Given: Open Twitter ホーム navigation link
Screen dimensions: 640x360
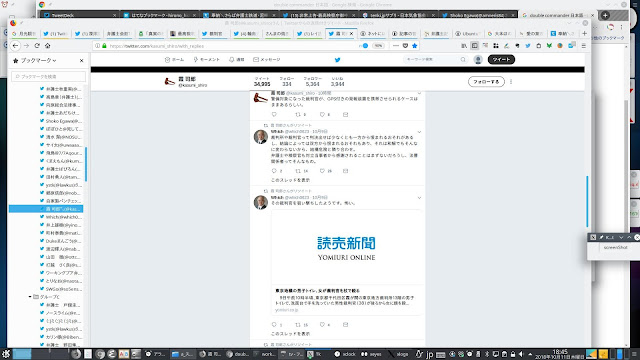Looking at the screenshot, I should [x=175, y=60].
